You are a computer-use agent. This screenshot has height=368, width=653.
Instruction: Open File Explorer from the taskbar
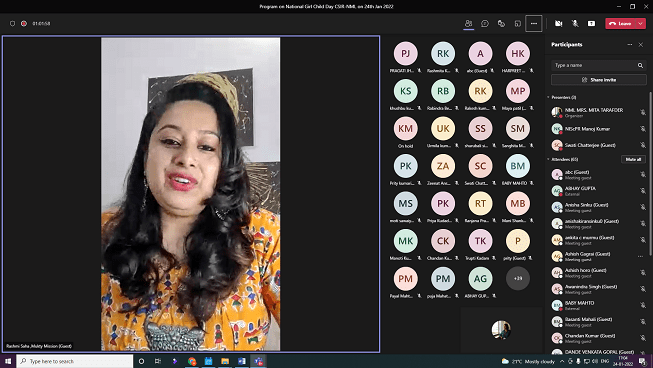point(225,361)
